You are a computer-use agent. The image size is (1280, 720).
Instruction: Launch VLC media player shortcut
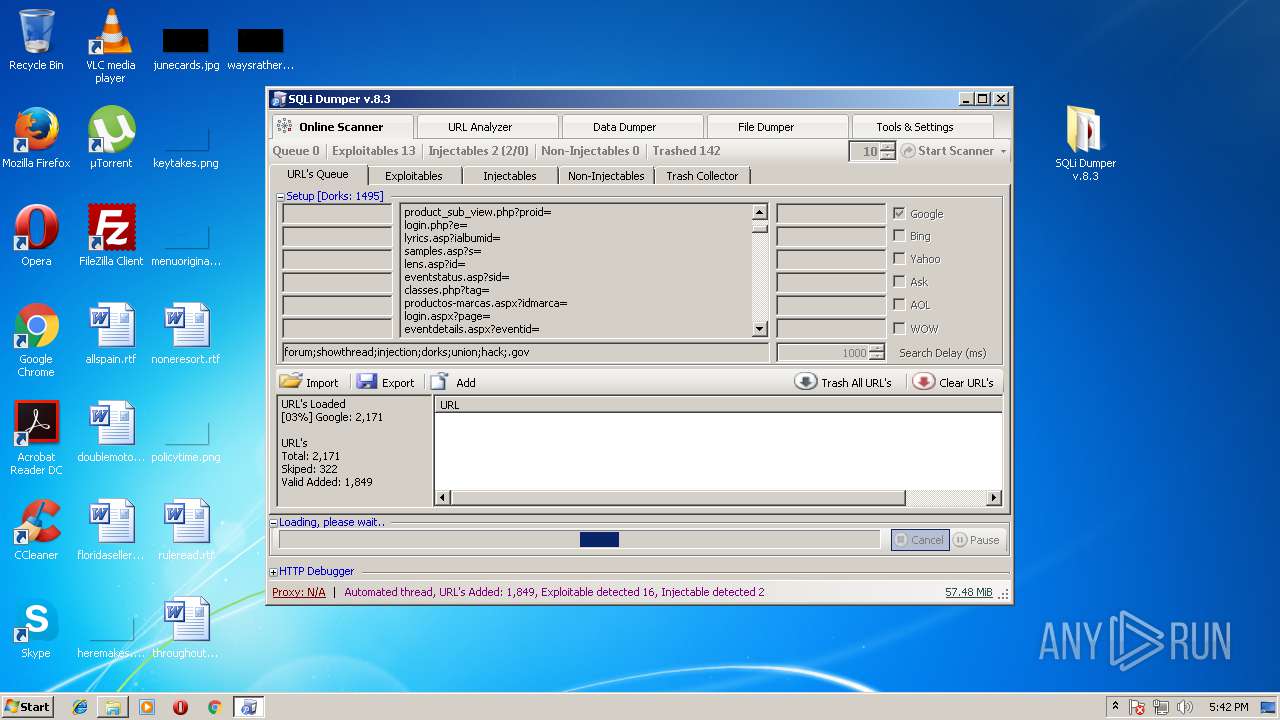pos(110,45)
